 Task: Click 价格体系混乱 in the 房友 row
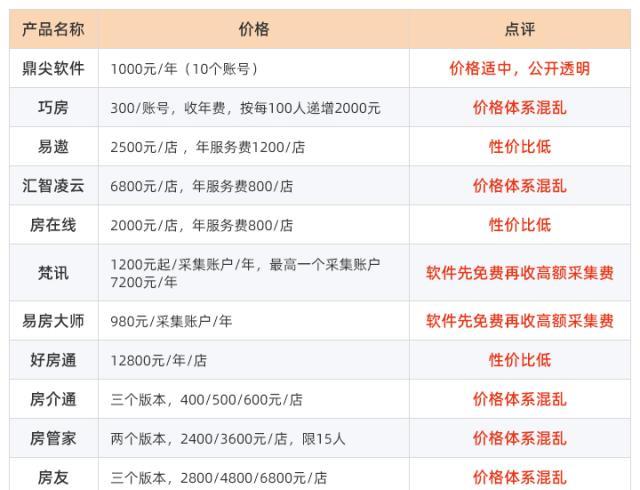[x=520, y=477]
